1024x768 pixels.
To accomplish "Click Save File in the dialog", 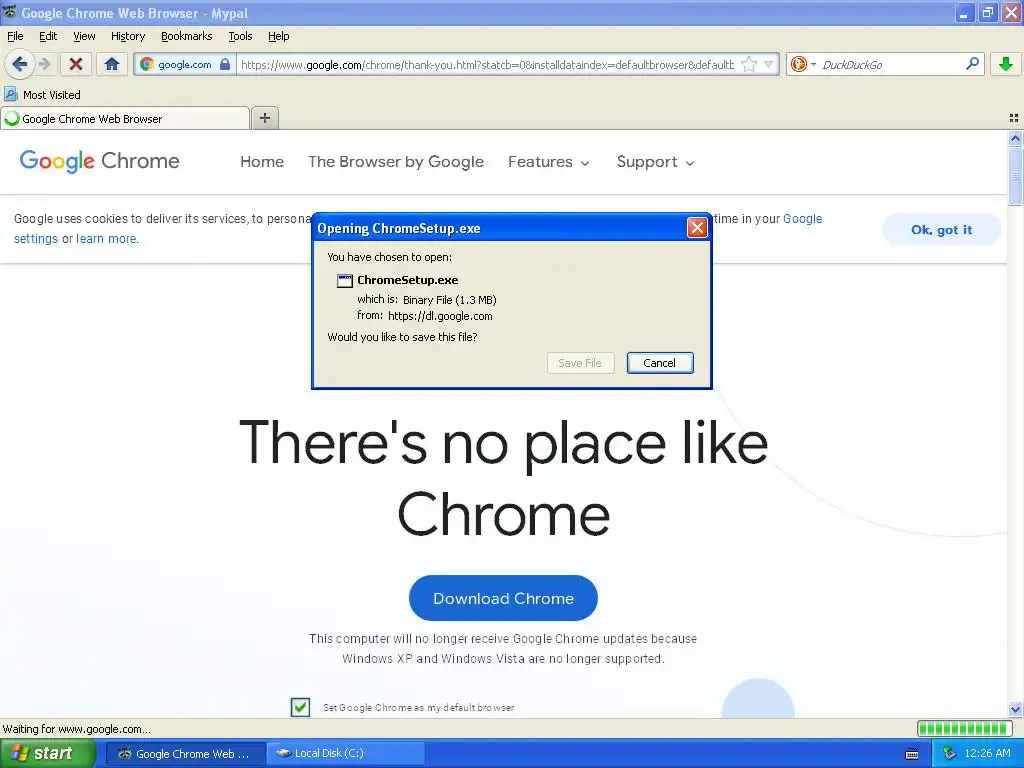I will 580,363.
